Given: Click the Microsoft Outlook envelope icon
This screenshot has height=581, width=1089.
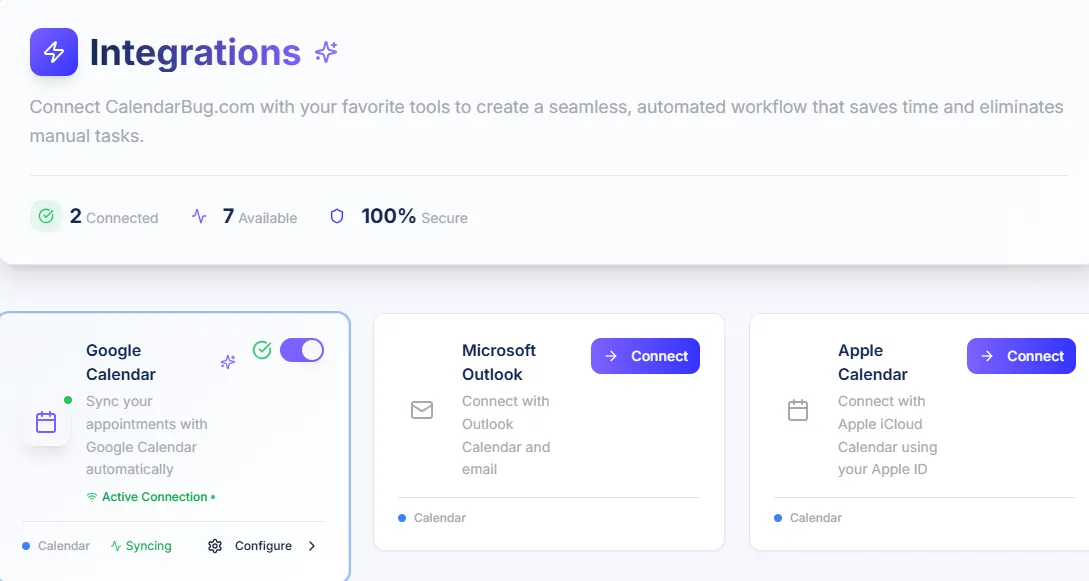Looking at the screenshot, I should [x=422, y=410].
